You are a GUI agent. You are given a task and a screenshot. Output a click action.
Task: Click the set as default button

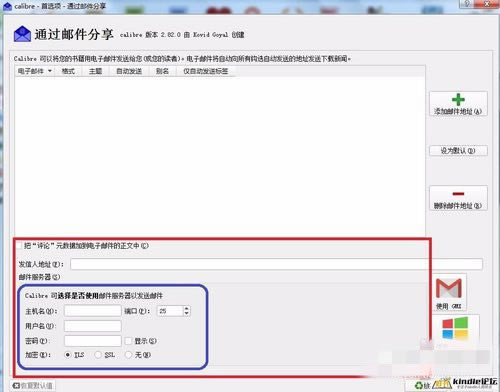(458, 151)
